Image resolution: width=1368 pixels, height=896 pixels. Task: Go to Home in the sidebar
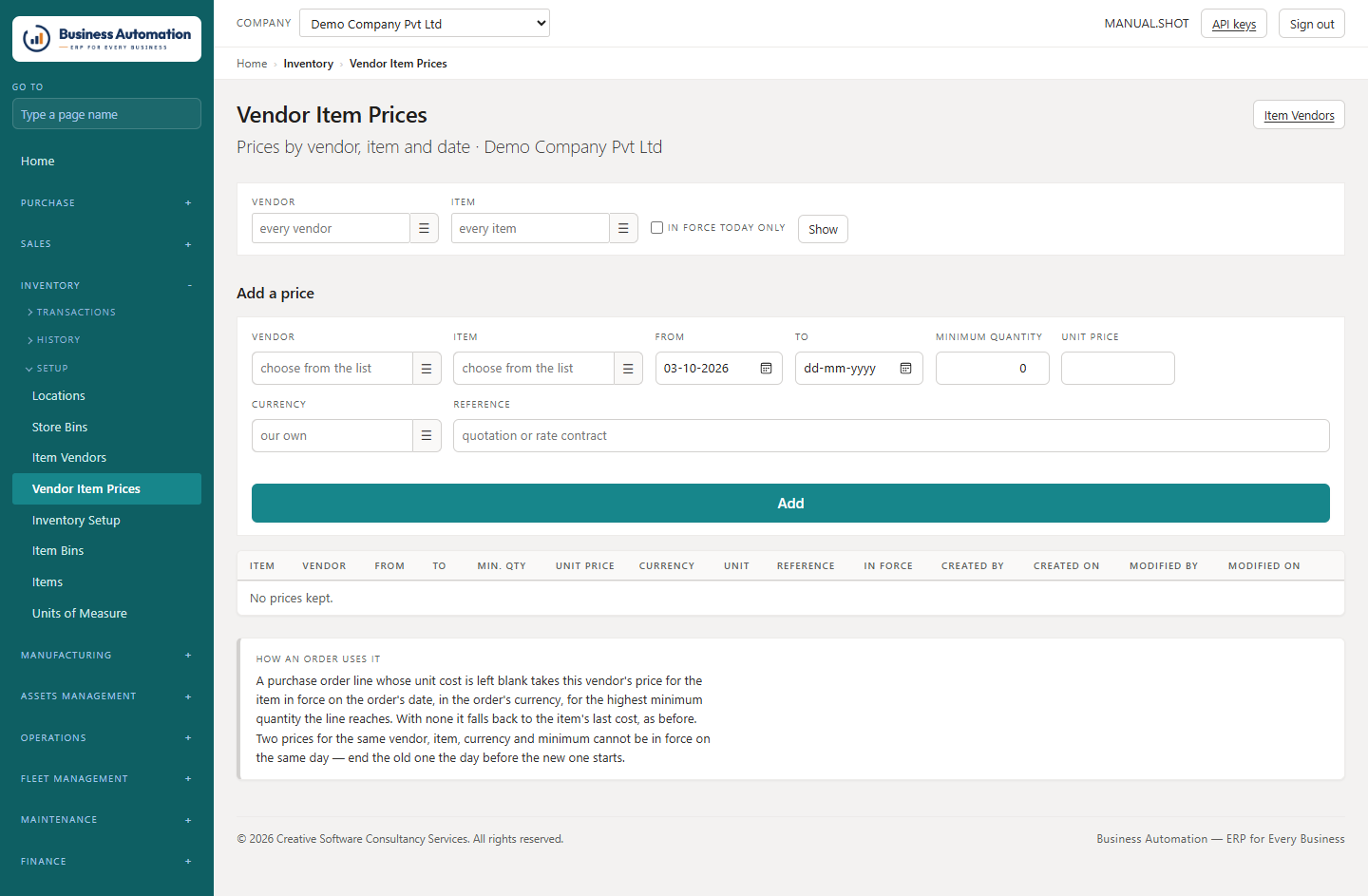coord(106,162)
